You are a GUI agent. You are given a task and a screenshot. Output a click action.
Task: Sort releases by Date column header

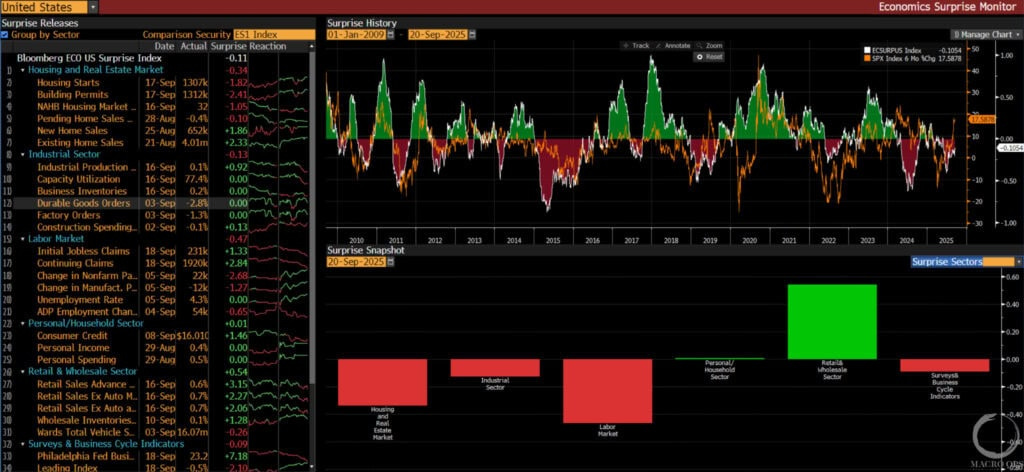[x=164, y=46]
